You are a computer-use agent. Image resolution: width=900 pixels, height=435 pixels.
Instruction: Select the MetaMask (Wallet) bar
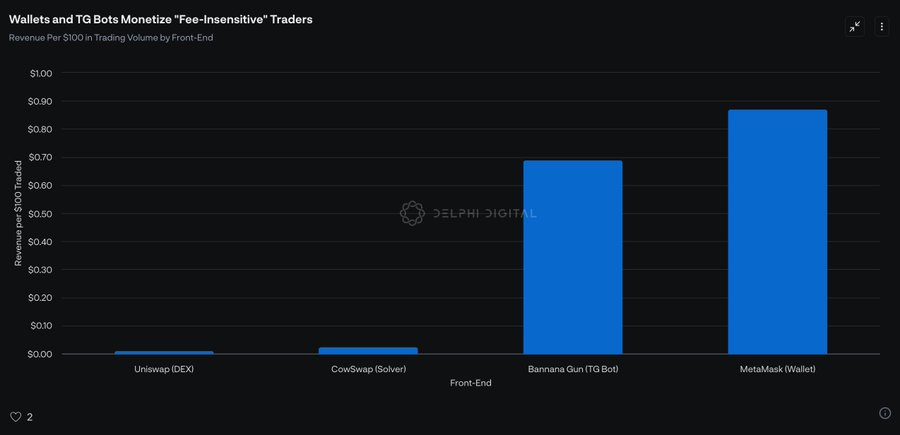(777, 232)
